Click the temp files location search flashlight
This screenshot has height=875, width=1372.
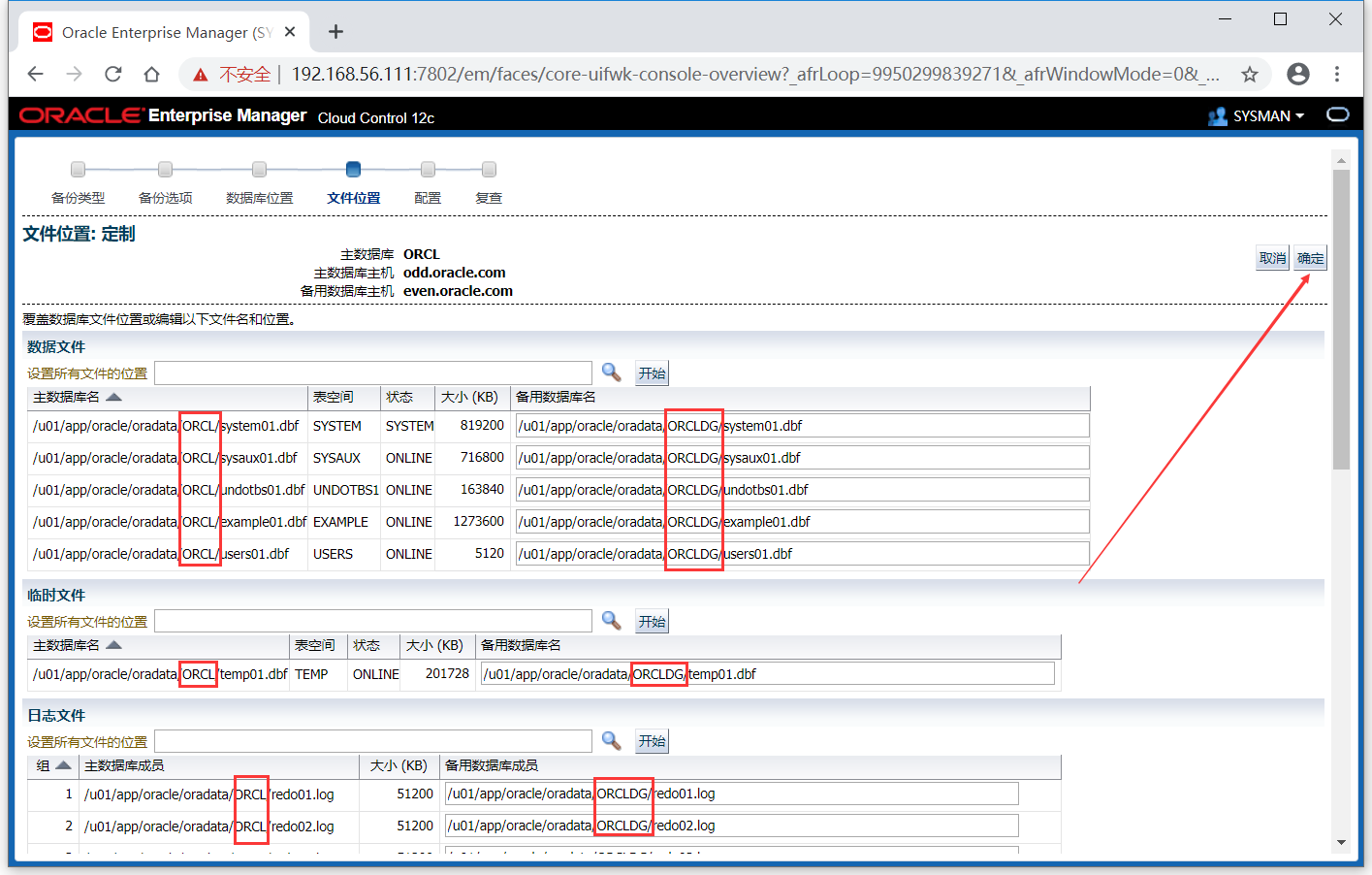pyautogui.click(x=611, y=621)
